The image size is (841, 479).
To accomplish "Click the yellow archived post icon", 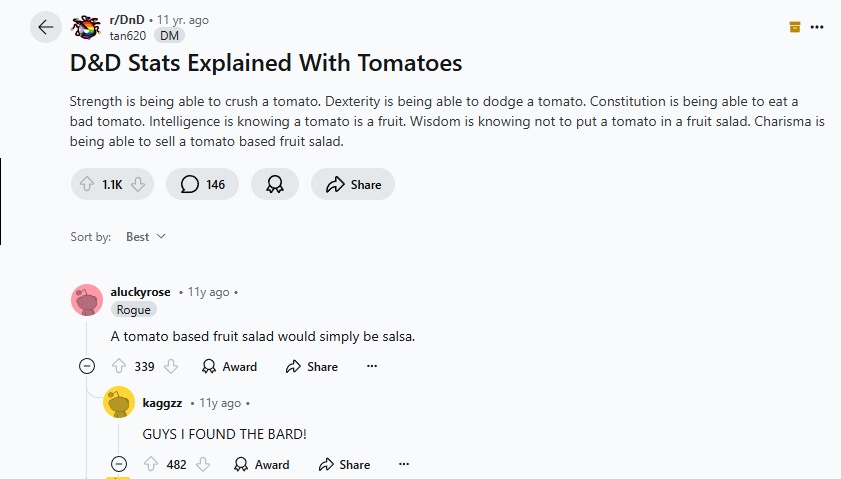I will click(795, 27).
